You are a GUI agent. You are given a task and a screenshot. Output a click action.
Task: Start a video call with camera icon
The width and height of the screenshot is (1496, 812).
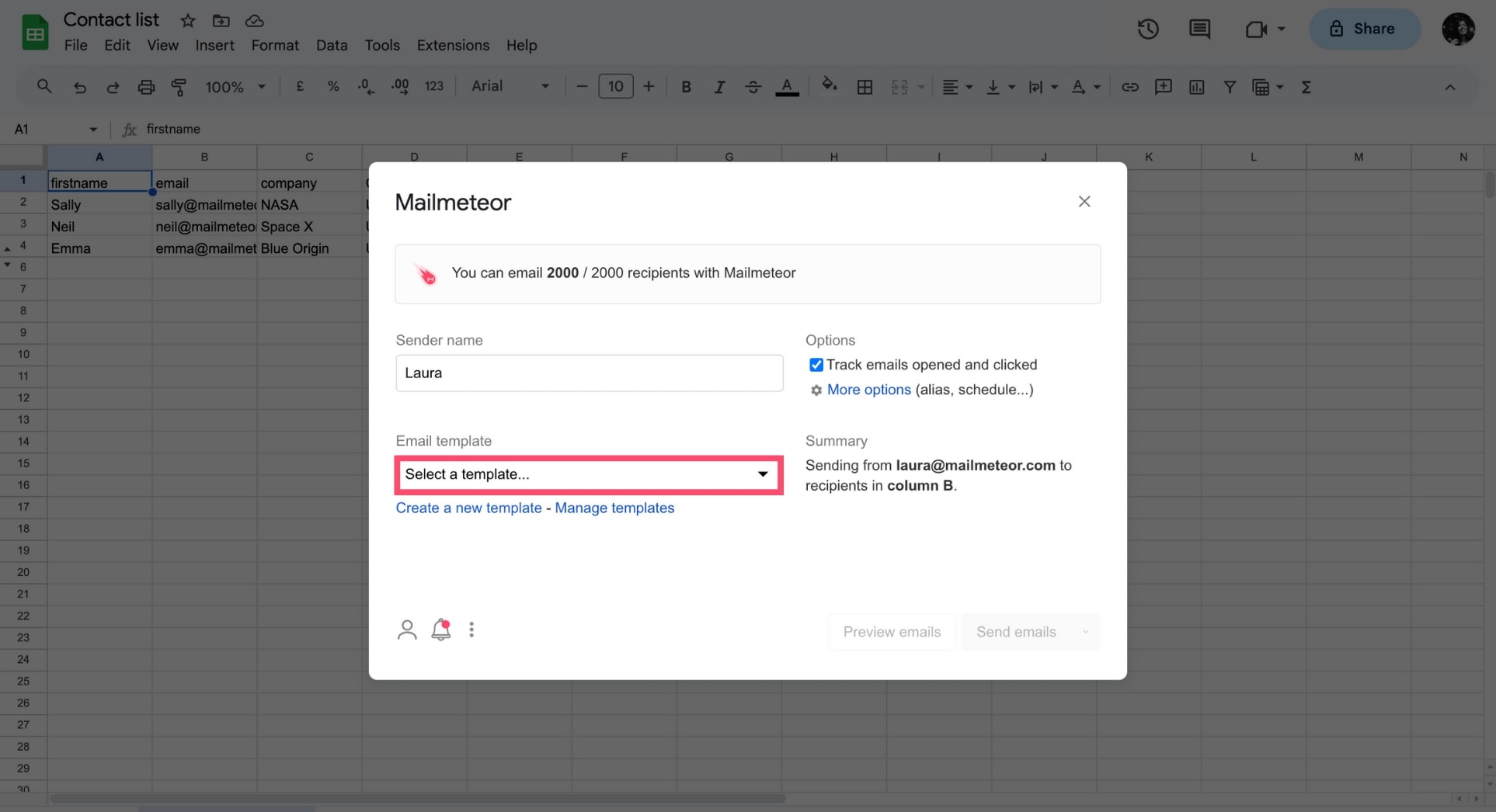click(1255, 29)
